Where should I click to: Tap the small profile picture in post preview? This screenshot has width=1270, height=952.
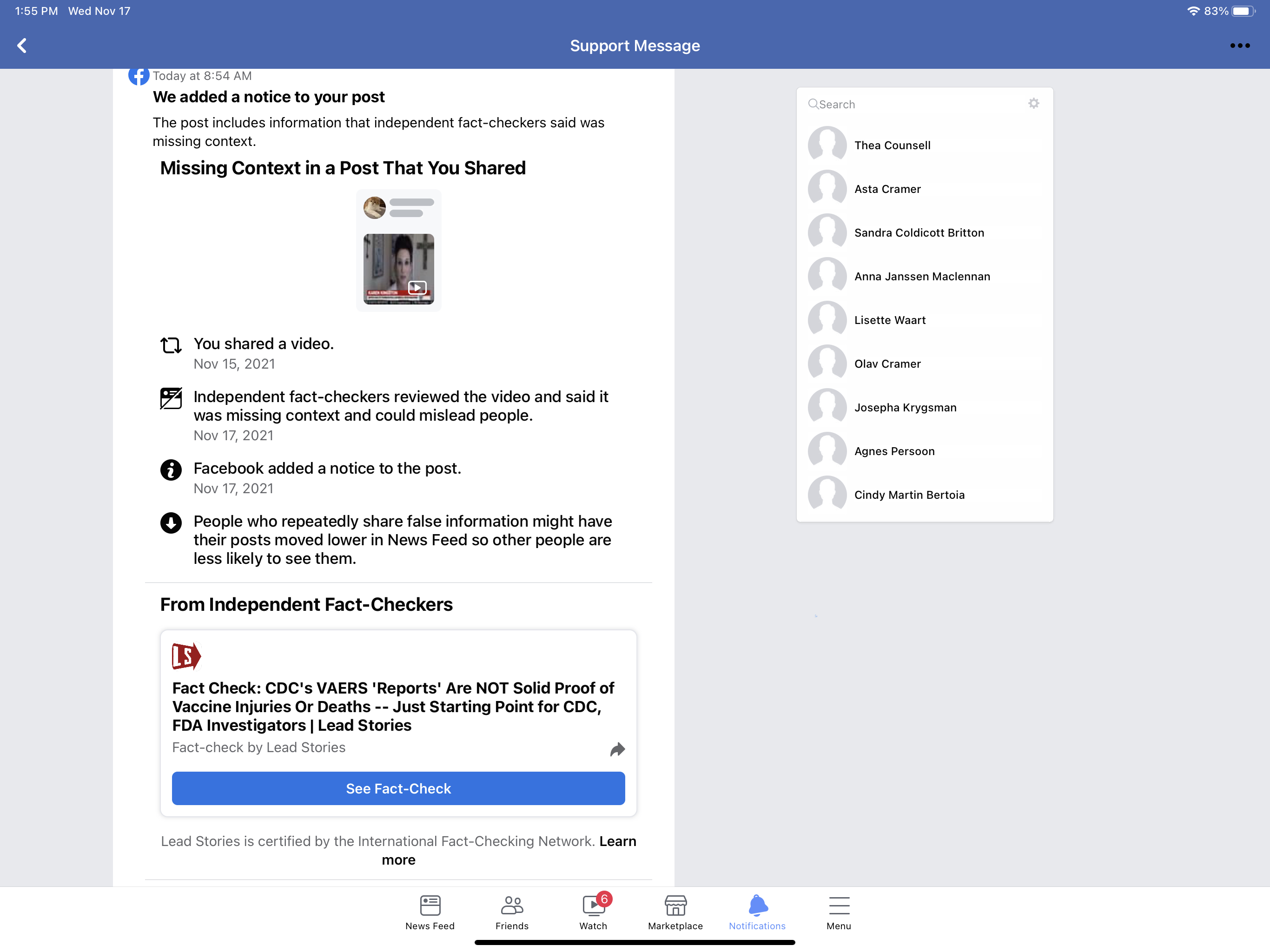click(x=374, y=207)
